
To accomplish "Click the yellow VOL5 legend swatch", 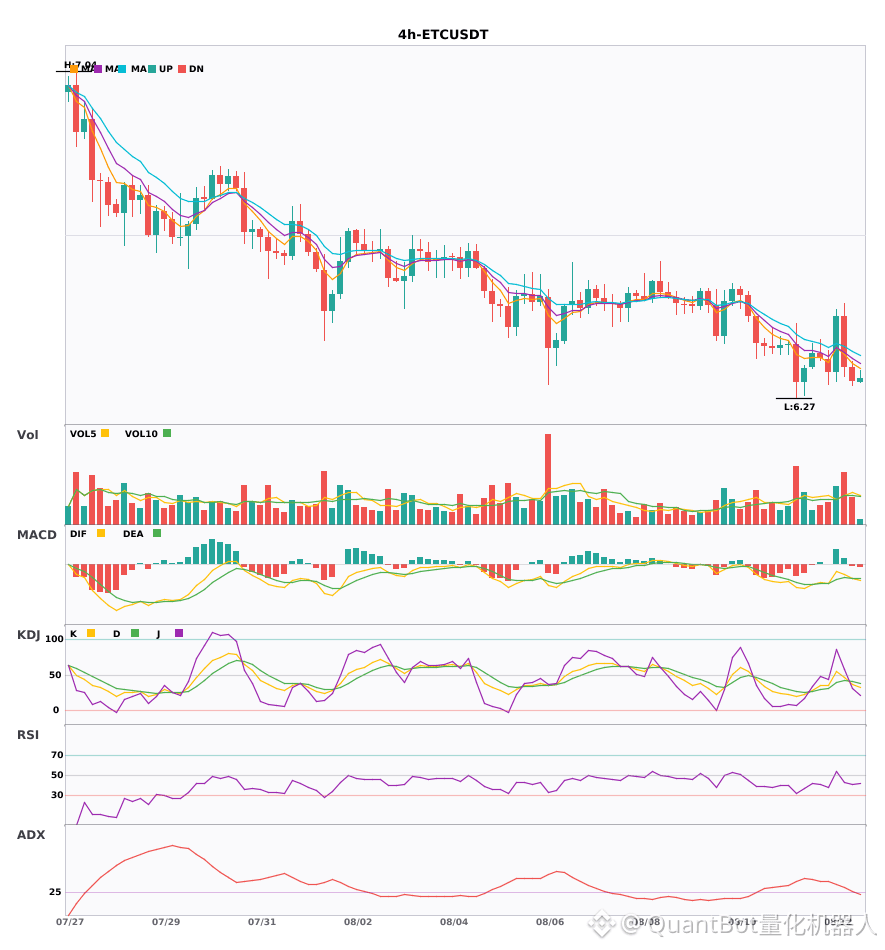I will click(x=105, y=433).
